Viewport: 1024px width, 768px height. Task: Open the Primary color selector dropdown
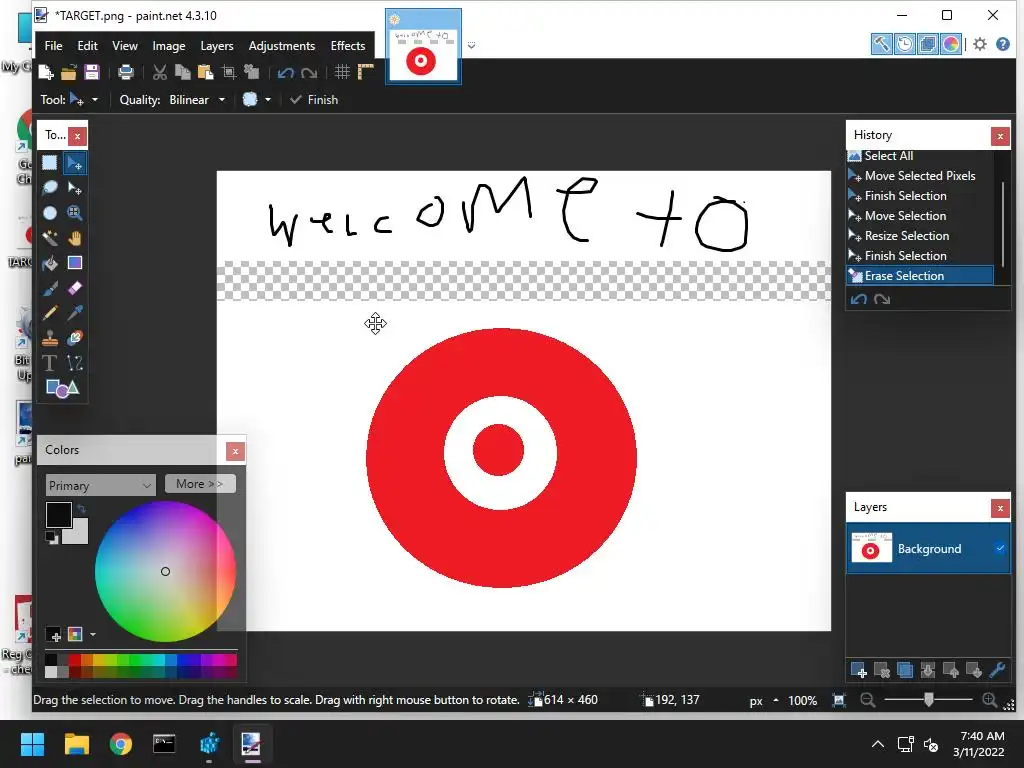click(x=100, y=485)
